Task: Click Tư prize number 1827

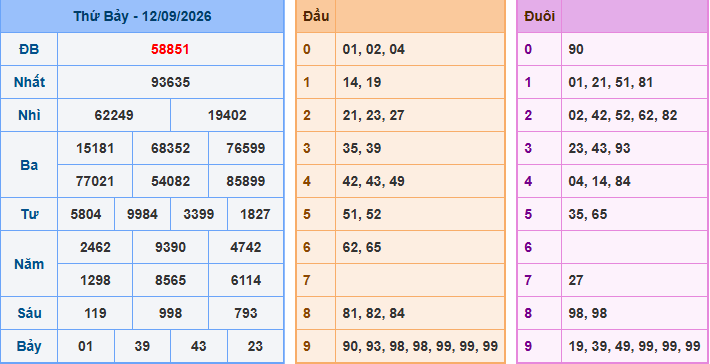Action: click(x=255, y=214)
